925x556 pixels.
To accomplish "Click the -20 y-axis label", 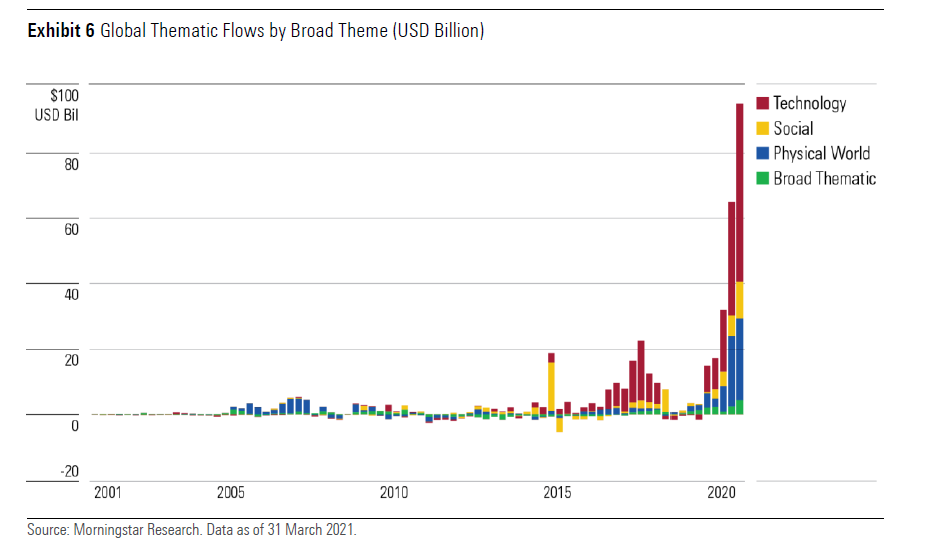I will 68,473.
